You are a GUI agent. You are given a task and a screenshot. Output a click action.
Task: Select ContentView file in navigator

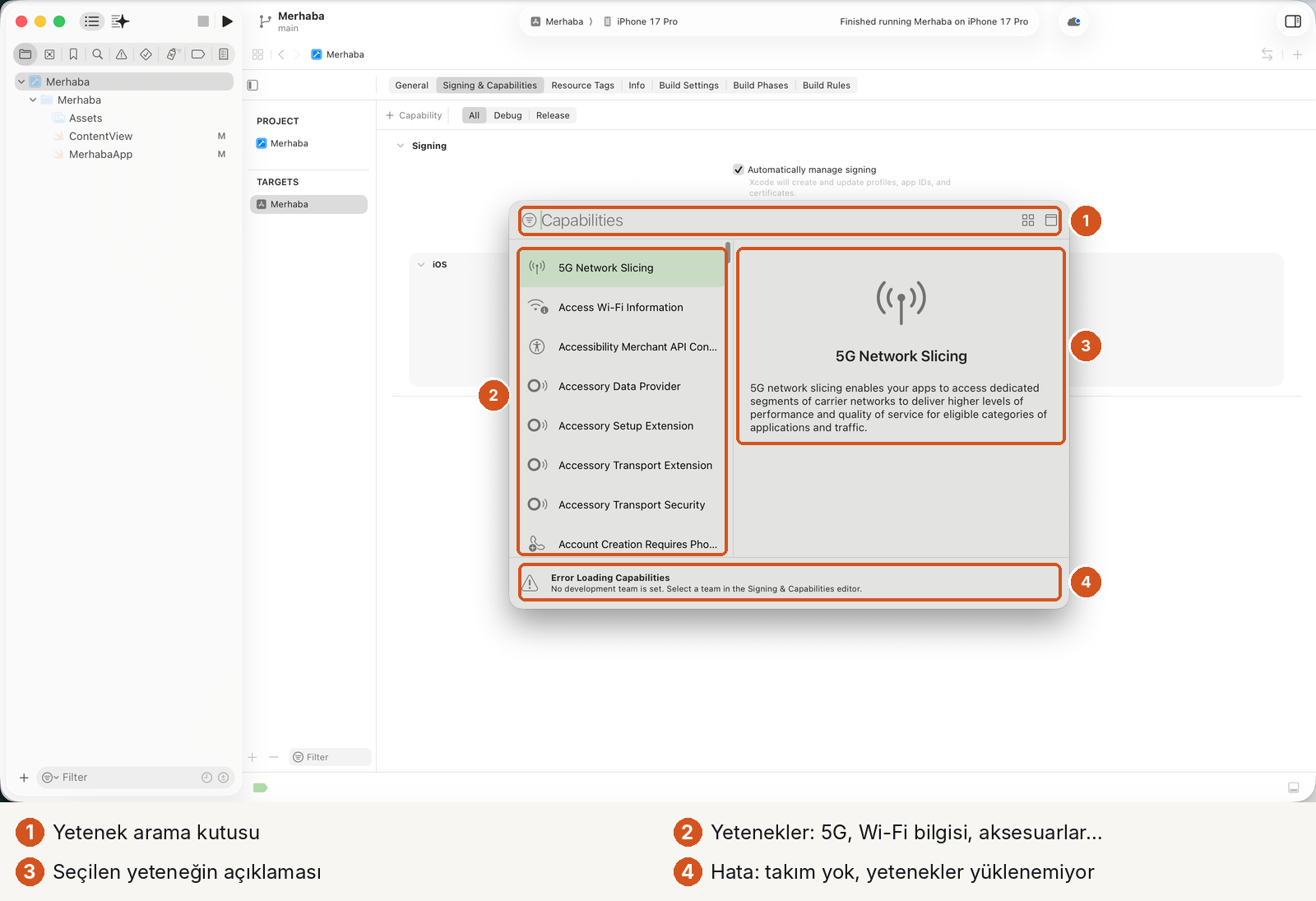coord(100,136)
